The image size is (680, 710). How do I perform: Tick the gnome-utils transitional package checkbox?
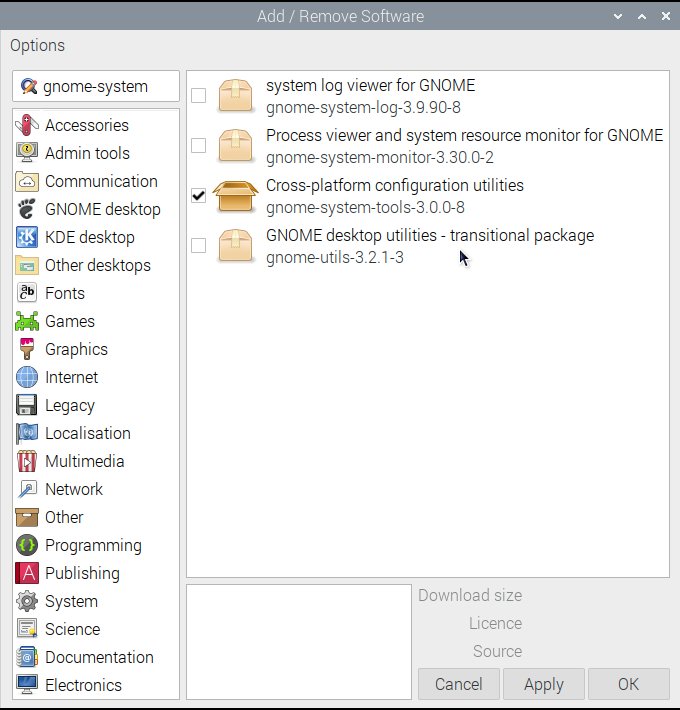coord(198,246)
